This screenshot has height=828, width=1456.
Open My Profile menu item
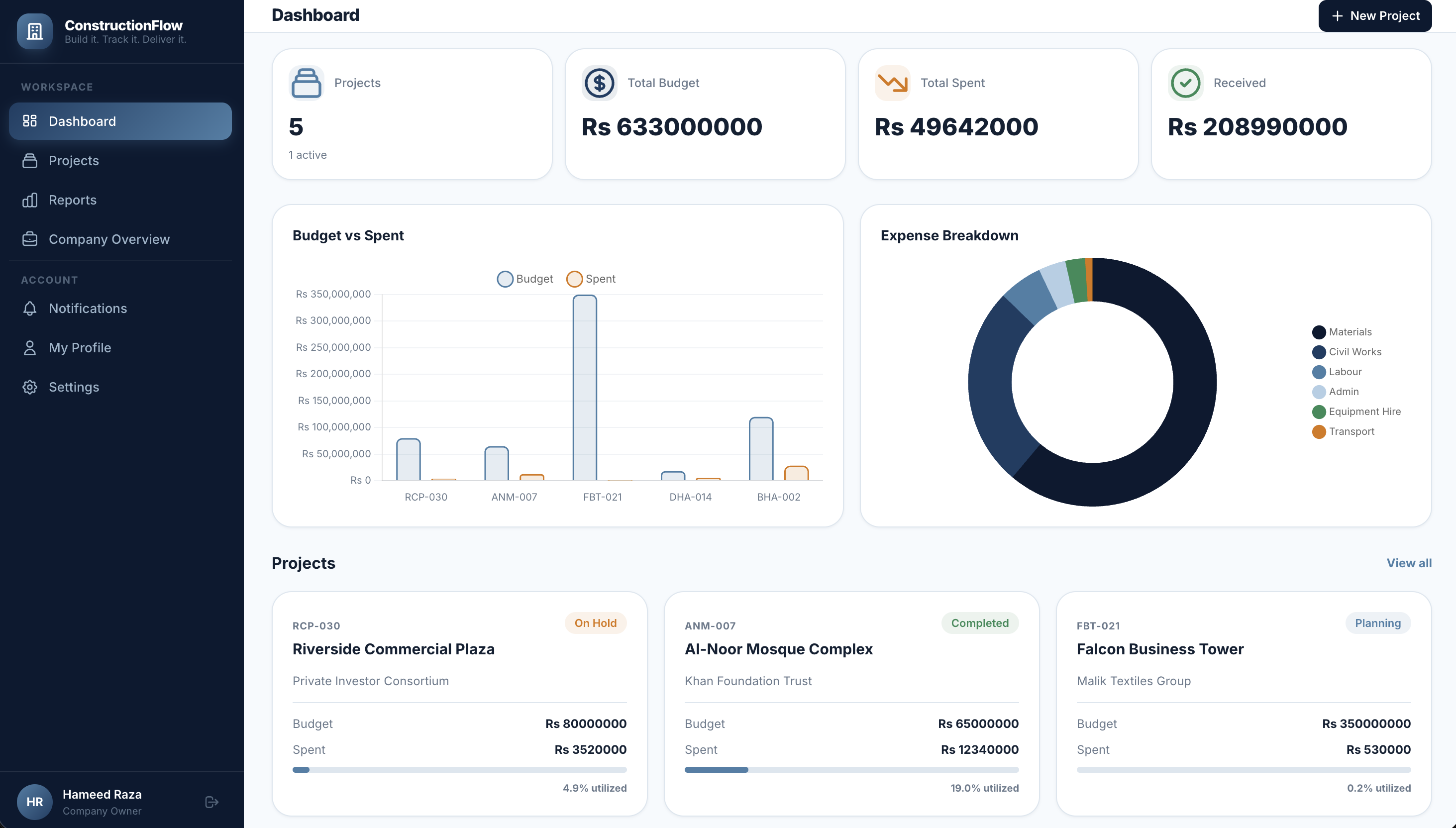pos(120,347)
